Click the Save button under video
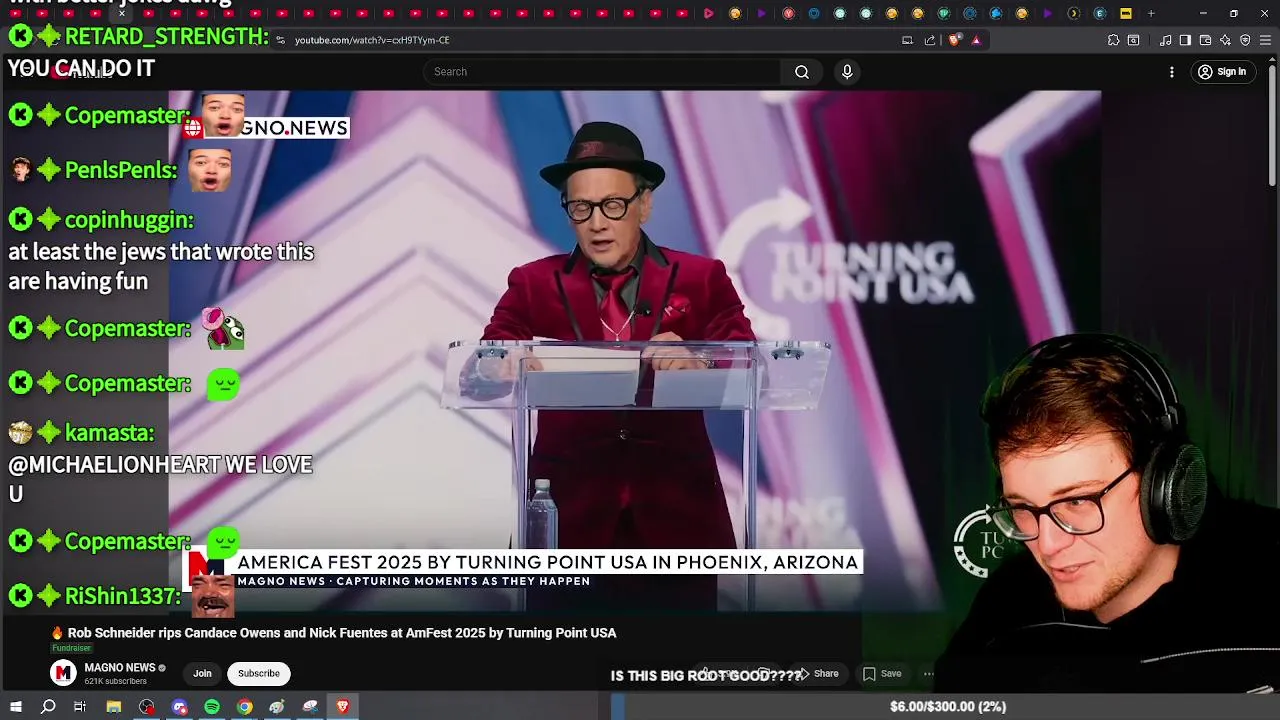1280x720 pixels. pos(882,674)
